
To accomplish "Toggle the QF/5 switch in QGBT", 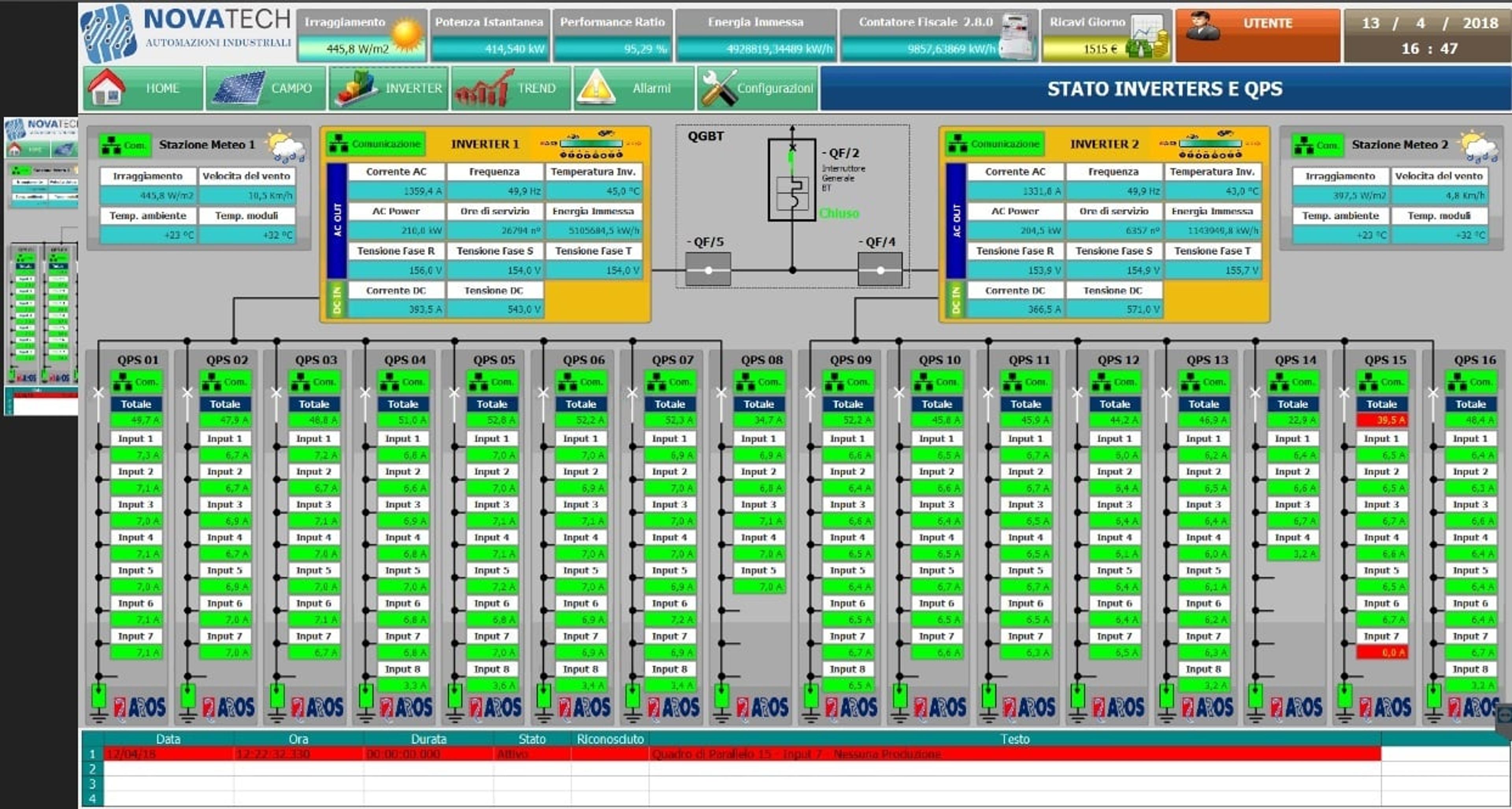I will click(x=708, y=269).
